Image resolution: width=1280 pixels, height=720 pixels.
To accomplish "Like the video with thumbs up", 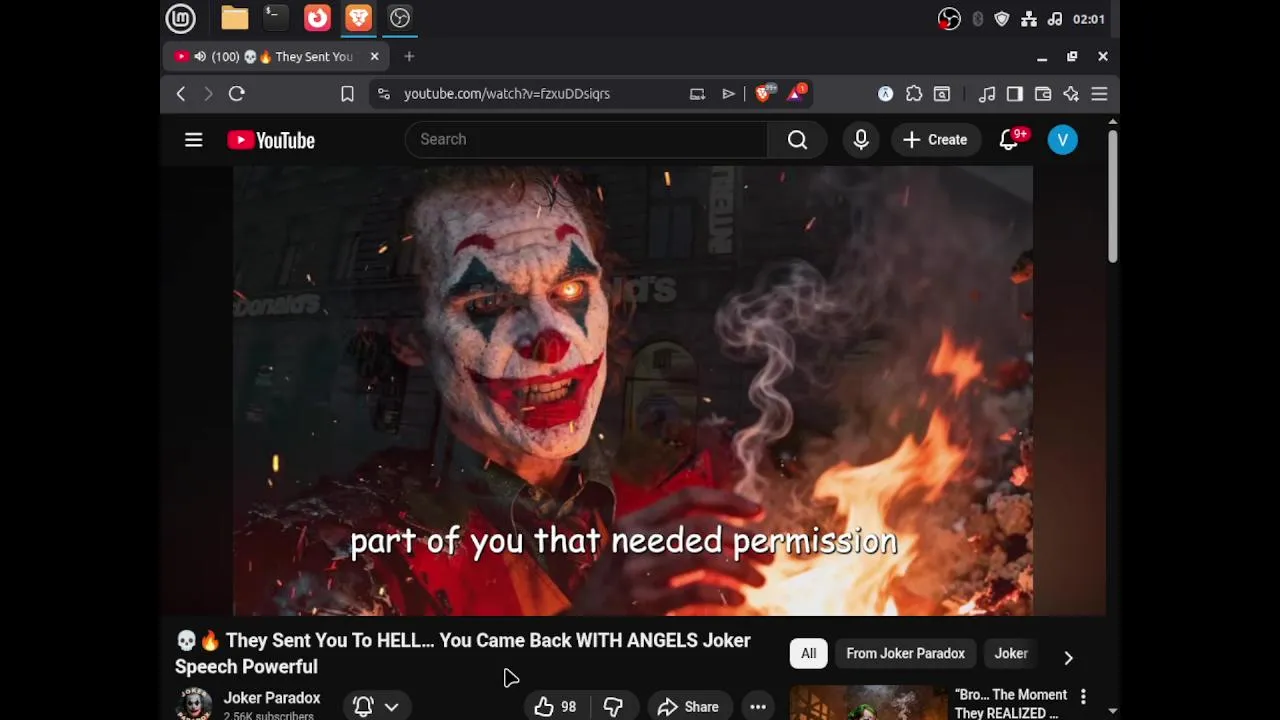I will pyautogui.click(x=555, y=707).
